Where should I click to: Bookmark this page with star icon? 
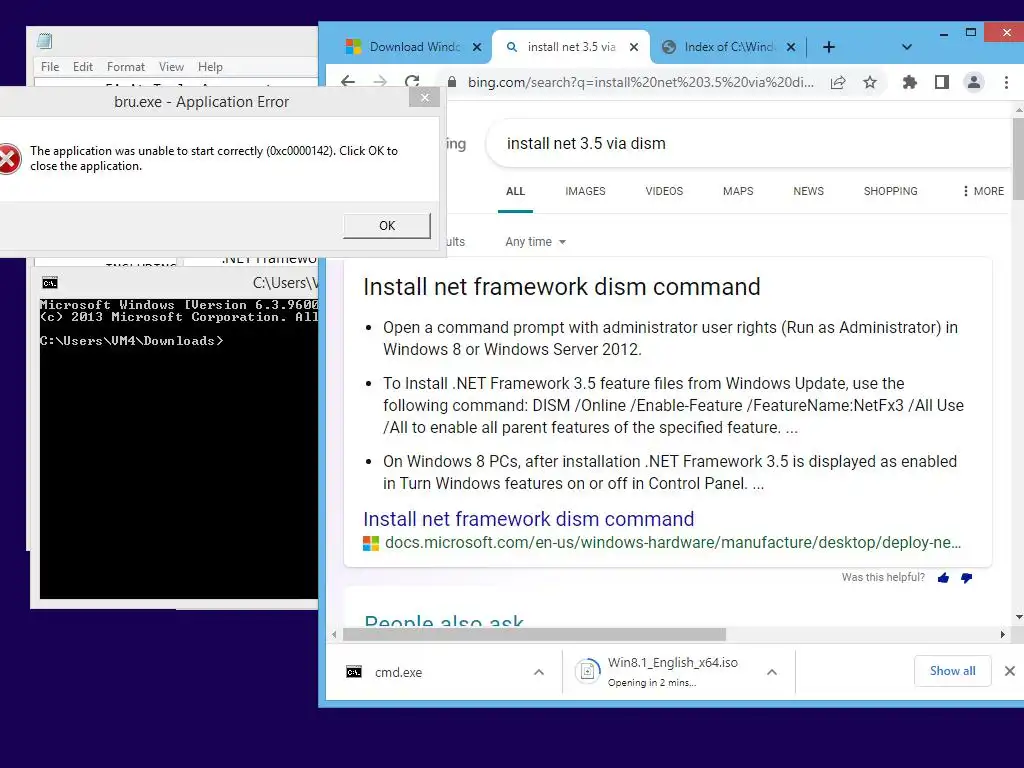869,82
